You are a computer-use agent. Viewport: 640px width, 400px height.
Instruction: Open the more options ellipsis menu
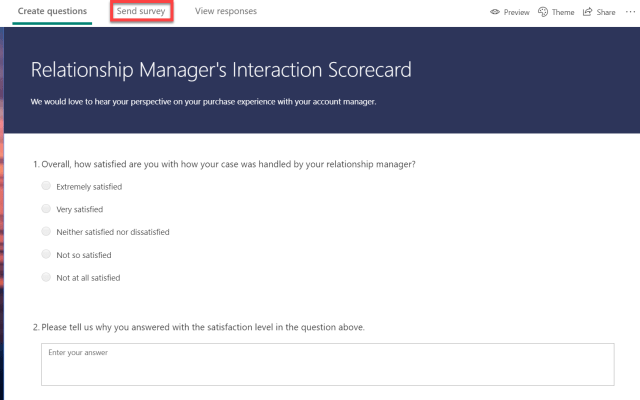tap(629, 12)
